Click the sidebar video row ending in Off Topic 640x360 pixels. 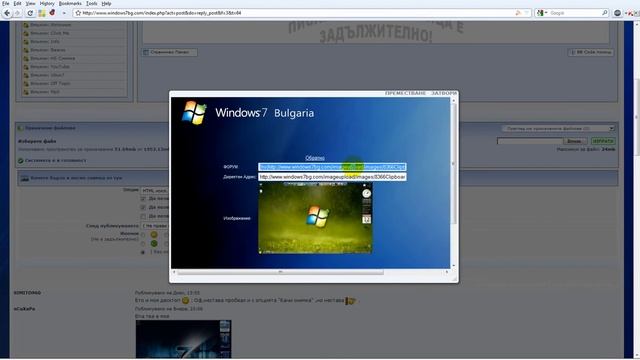(74, 83)
